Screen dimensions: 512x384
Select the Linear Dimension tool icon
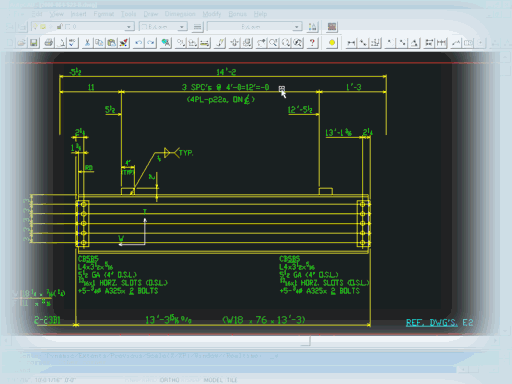351,43
